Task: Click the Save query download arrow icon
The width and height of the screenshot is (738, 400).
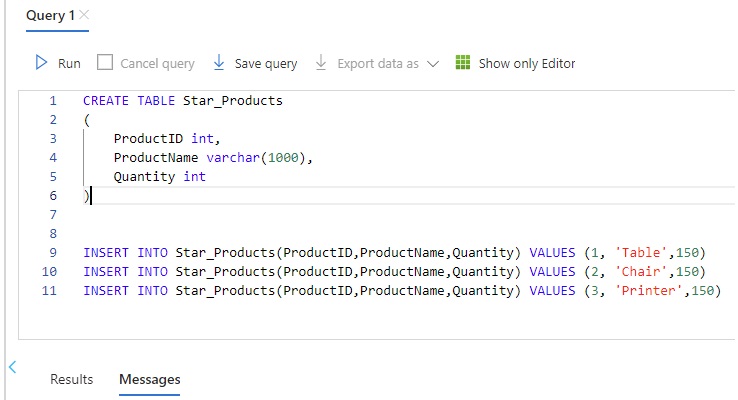Action: [x=219, y=63]
